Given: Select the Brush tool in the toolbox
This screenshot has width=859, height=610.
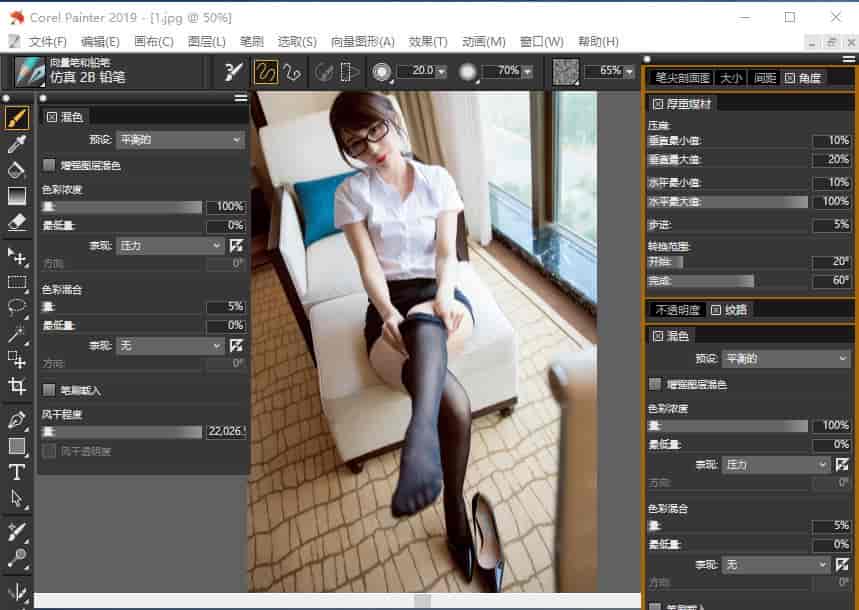Looking at the screenshot, I should [17, 119].
